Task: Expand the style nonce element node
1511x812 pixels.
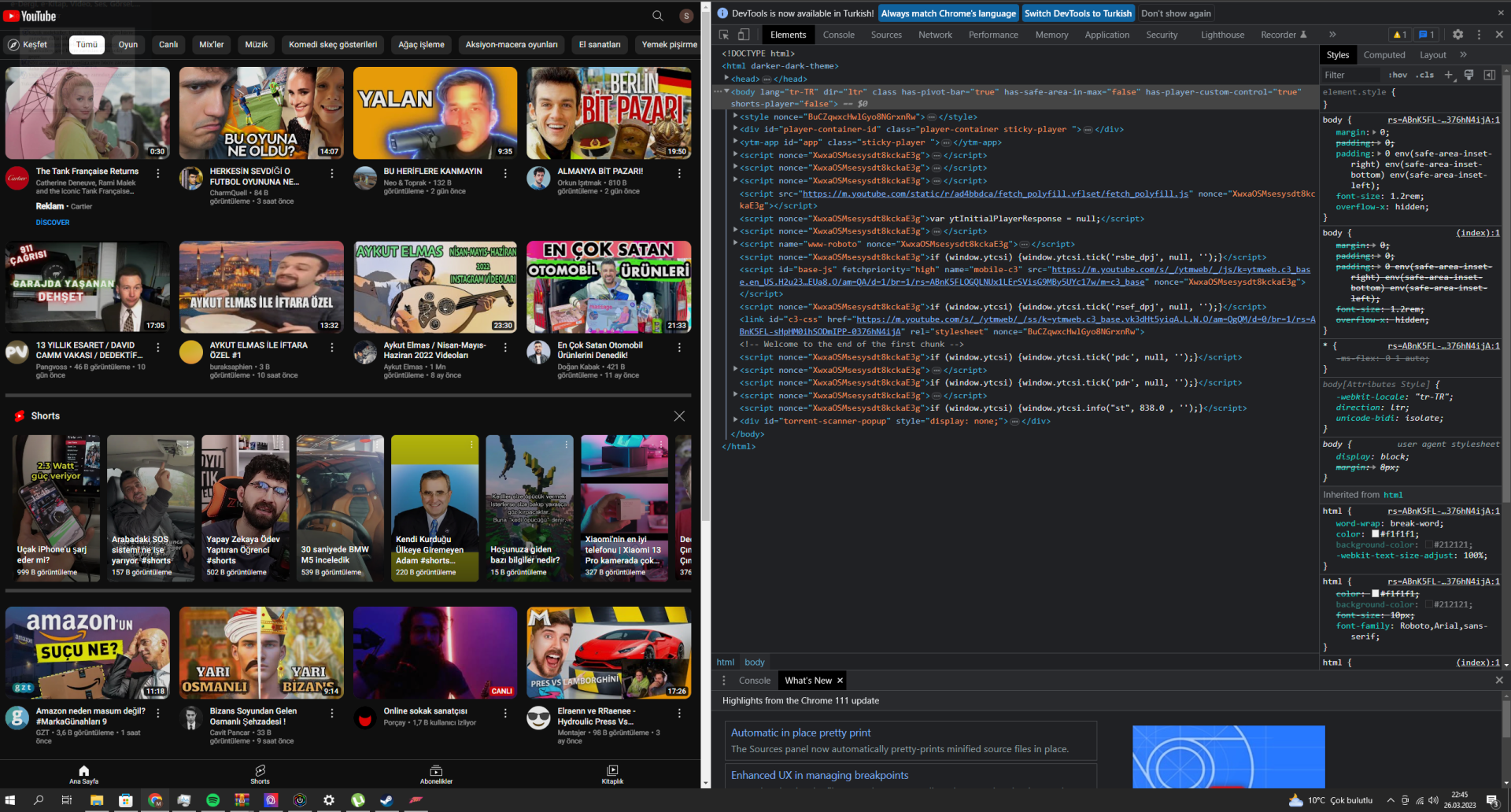Action: (736, 116)
